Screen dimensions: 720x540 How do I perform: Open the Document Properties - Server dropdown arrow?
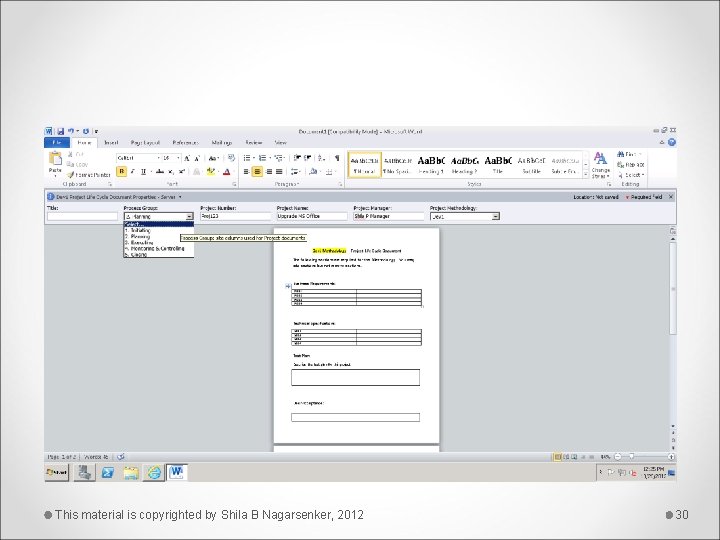(x=180, y=197)
